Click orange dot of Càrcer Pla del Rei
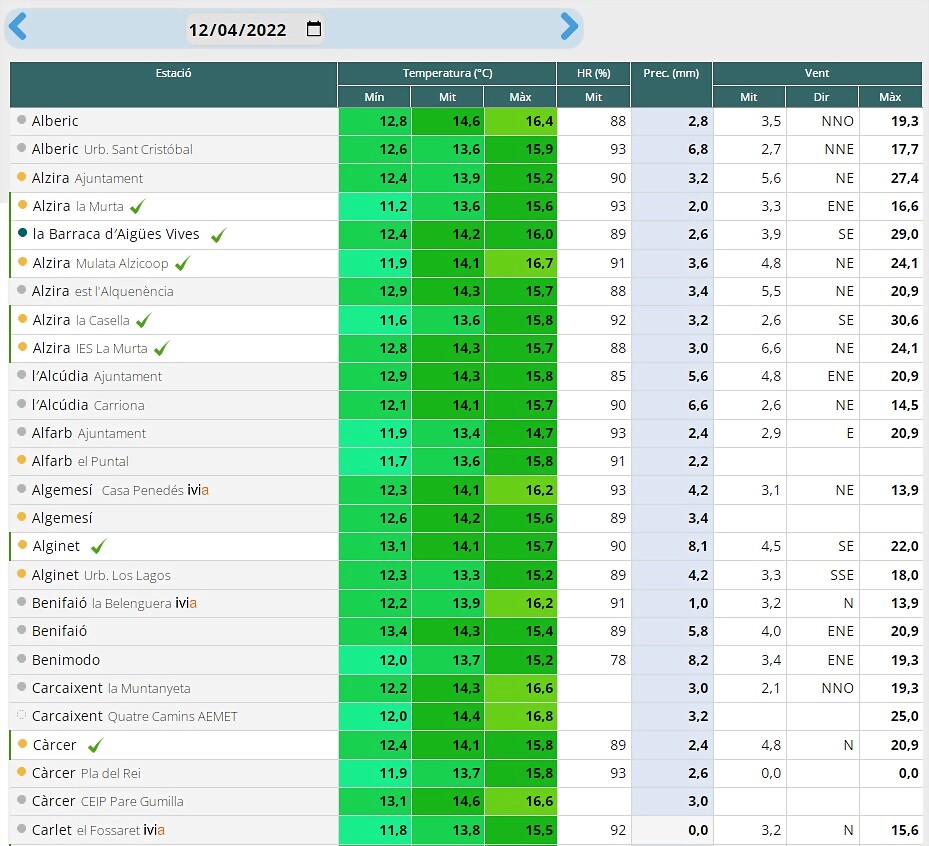This screenshot has width=929, height=846. tap(22, 771)
